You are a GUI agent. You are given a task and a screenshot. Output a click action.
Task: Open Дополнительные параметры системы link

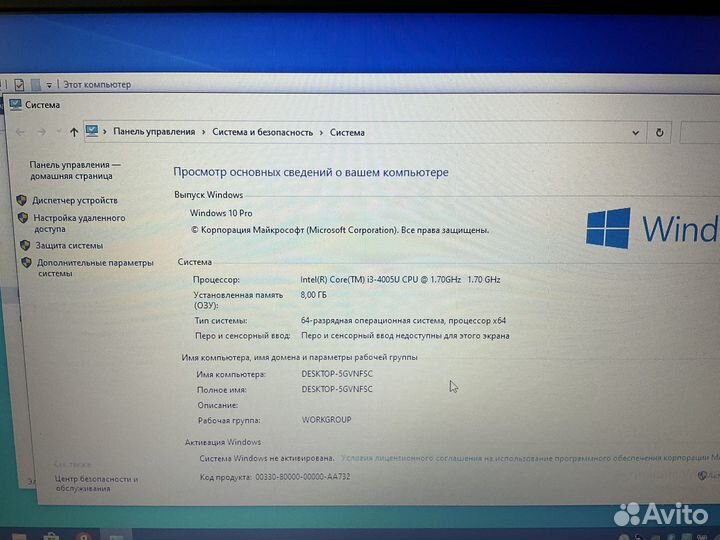coord(95,268)
